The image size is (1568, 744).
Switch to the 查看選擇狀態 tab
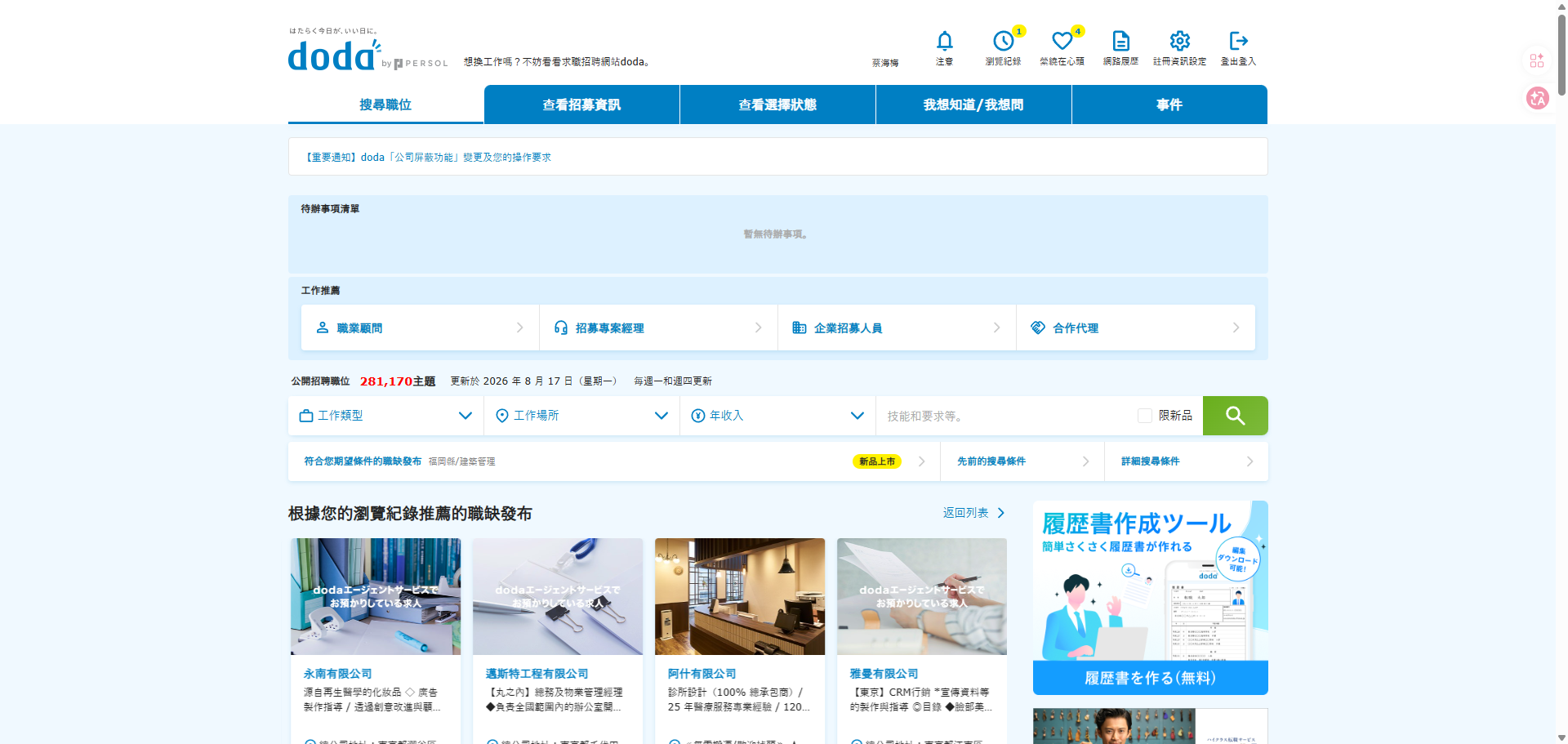point(777,105)
